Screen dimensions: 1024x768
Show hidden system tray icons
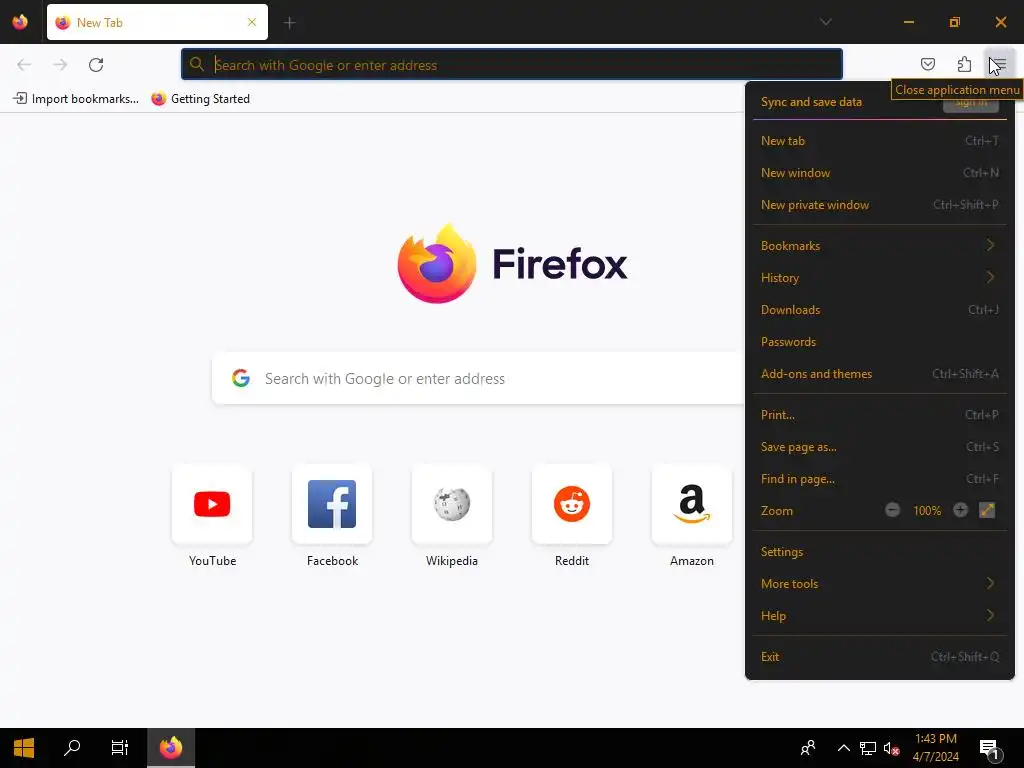844,748
